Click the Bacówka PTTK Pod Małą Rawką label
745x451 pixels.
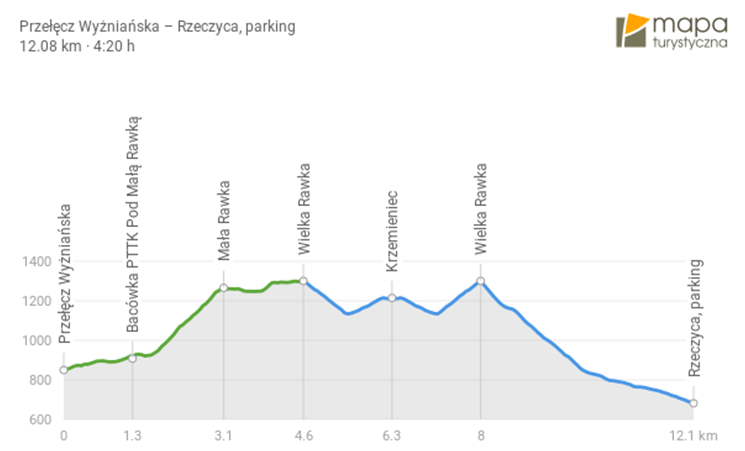pyautogui.click(x=133, y=224)
